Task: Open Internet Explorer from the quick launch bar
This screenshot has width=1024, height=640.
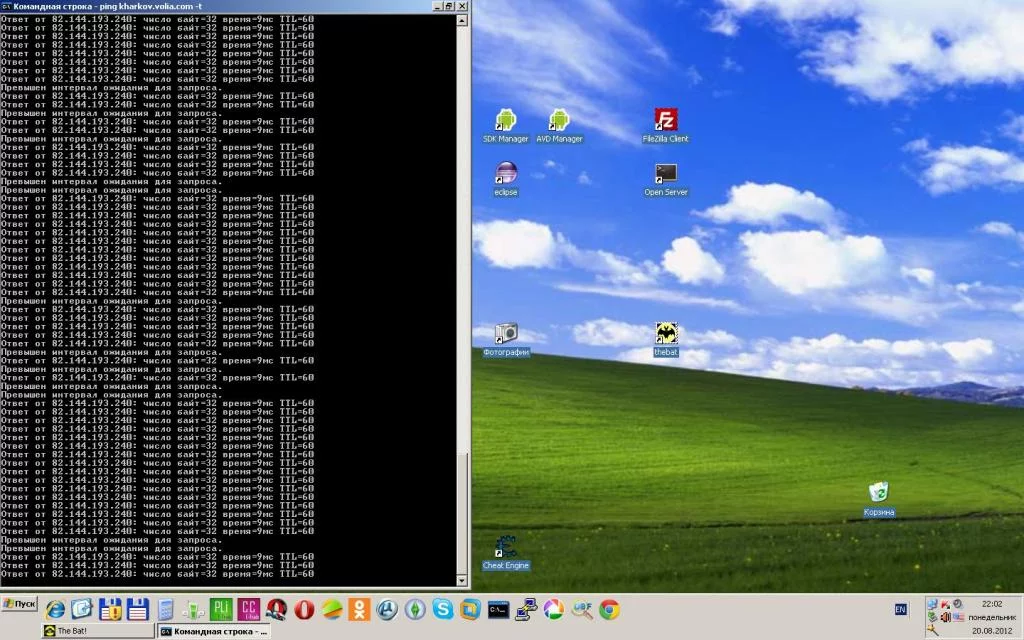Action: coord(57,608)
